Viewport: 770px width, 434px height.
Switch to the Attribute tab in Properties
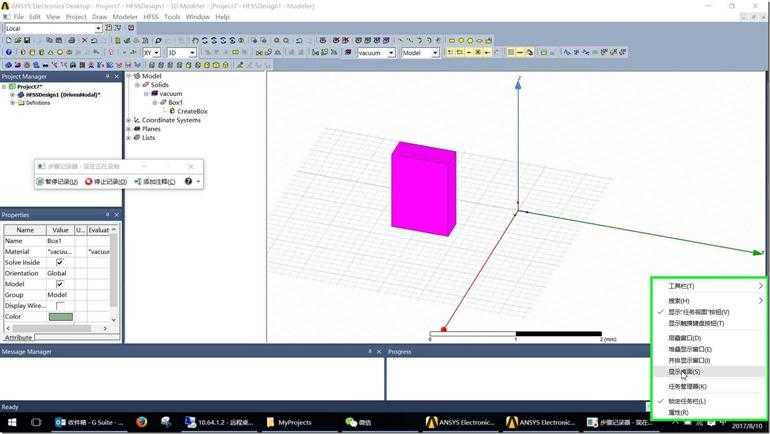[18, 338]
